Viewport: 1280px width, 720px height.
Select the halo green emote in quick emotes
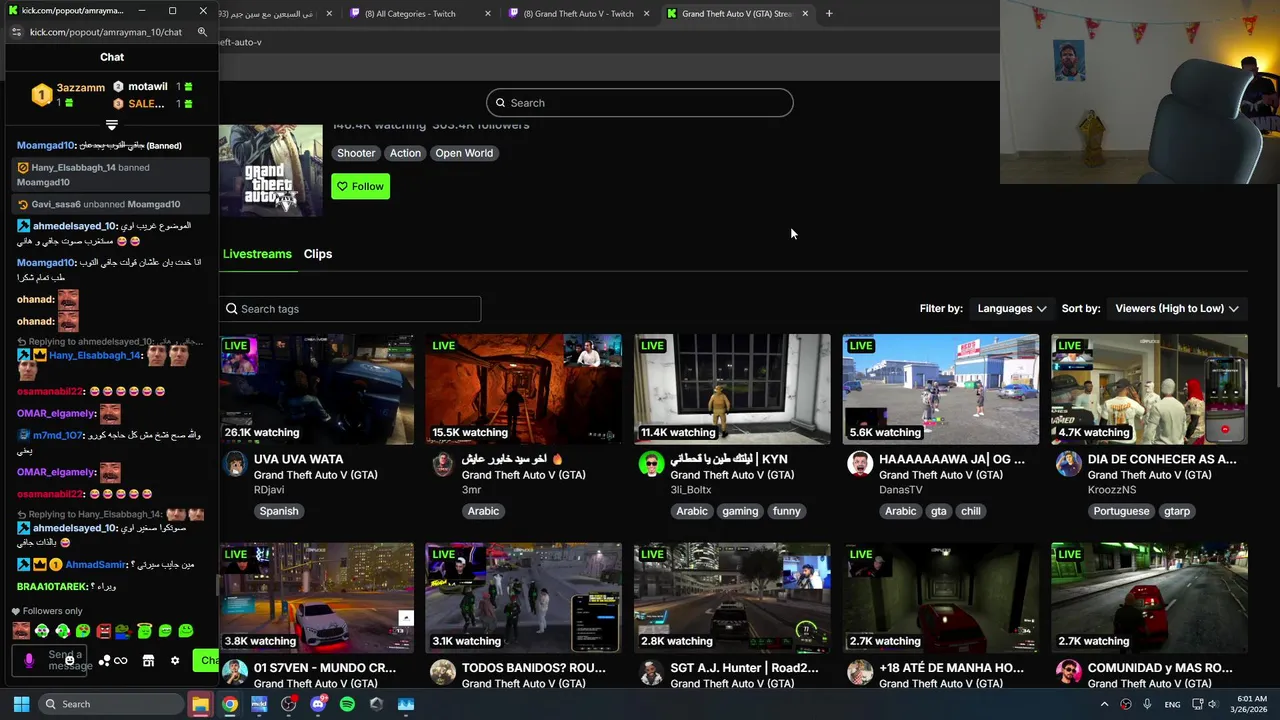(145, 630)
